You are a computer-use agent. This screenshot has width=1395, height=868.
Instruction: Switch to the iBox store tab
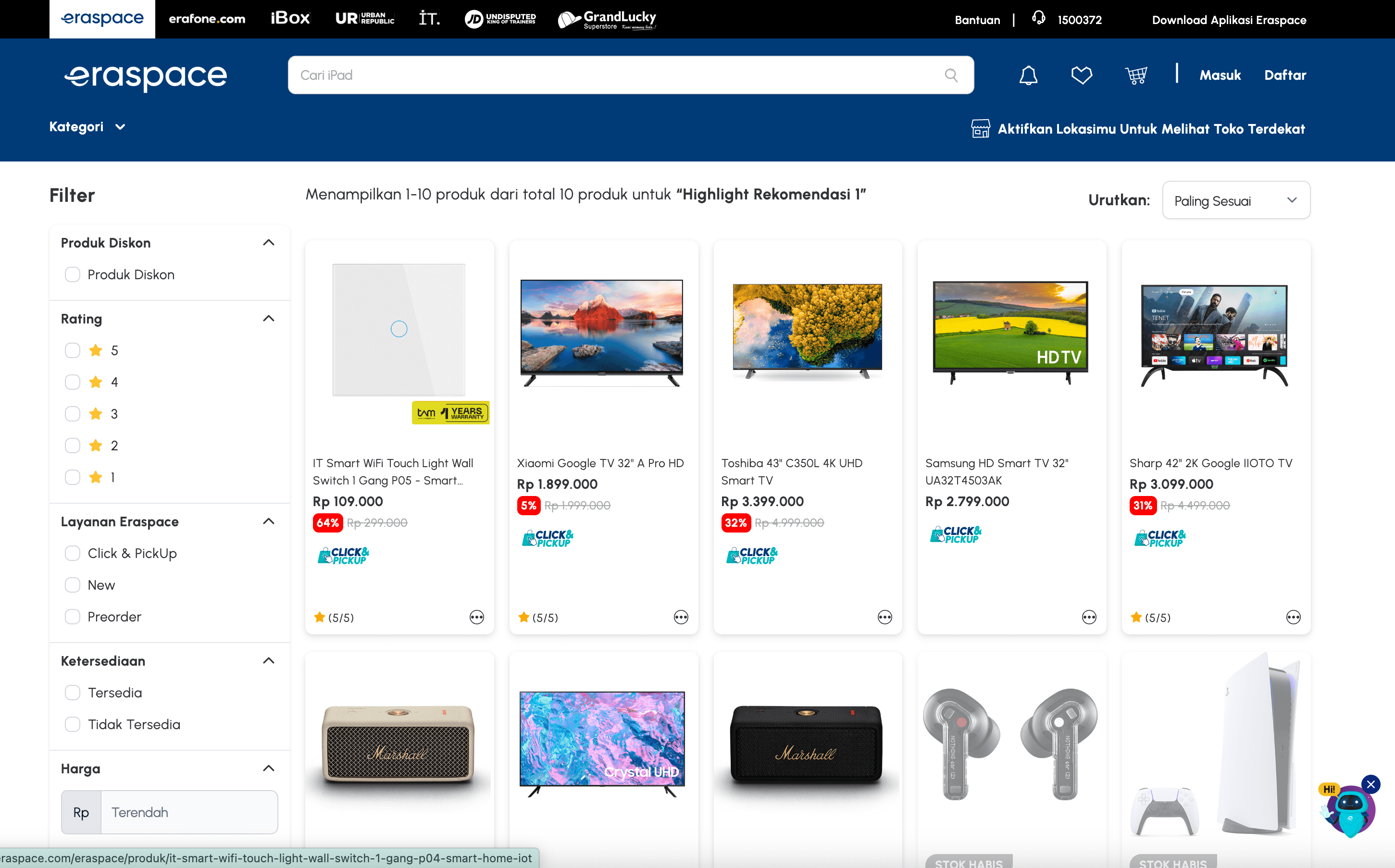pos(290,19)
